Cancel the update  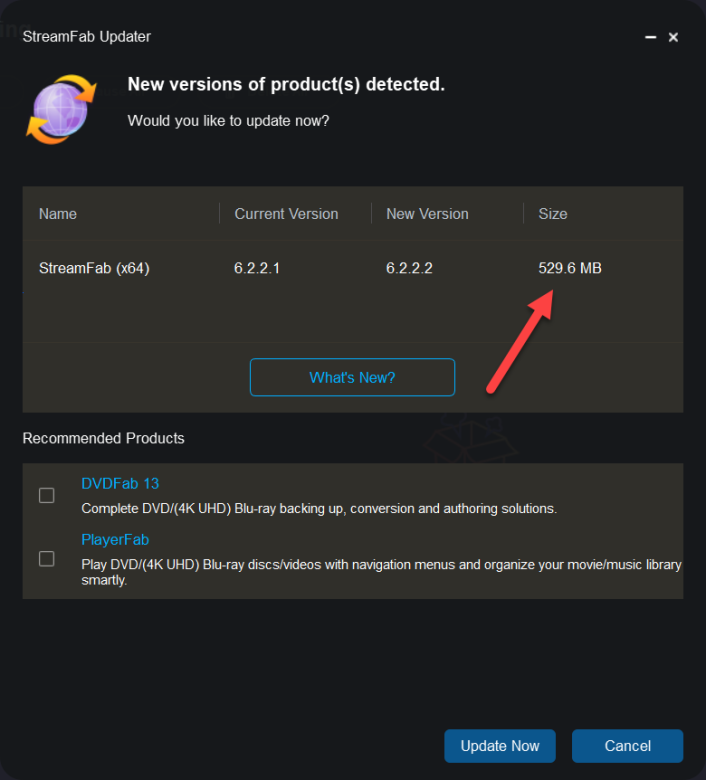click(627, 746)
